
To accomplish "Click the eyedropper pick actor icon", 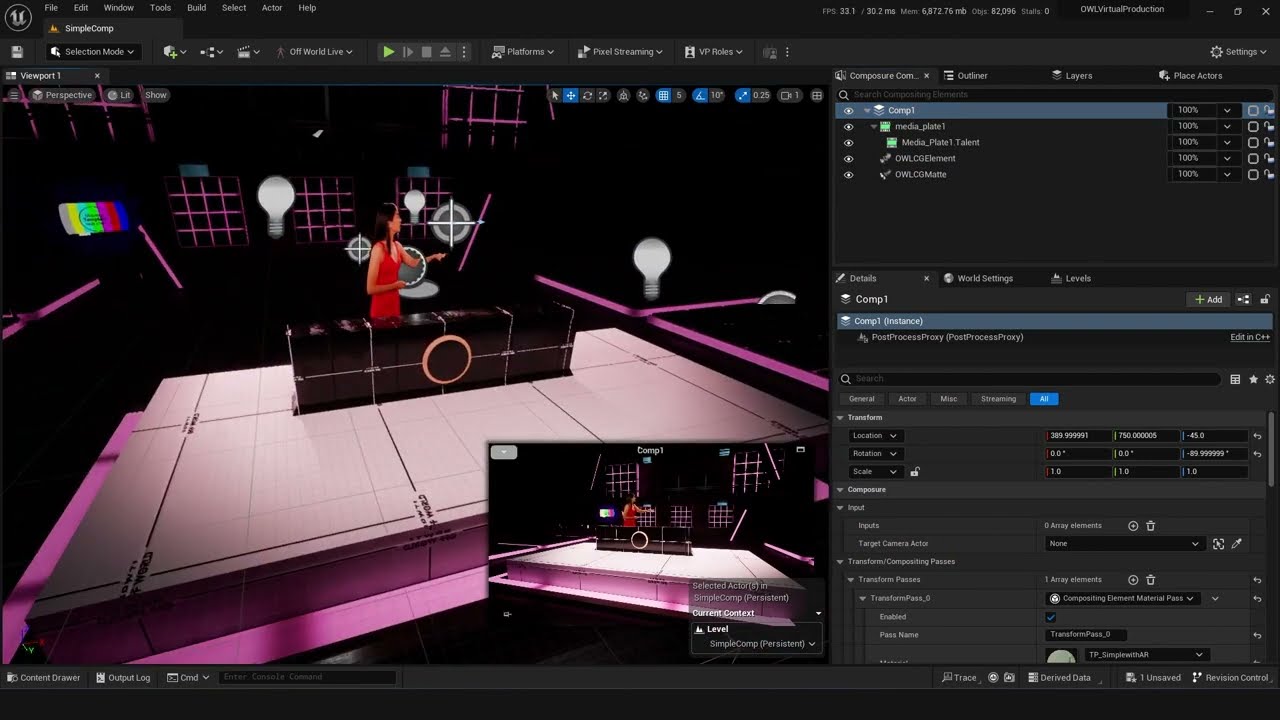I will click(1237, 544).
